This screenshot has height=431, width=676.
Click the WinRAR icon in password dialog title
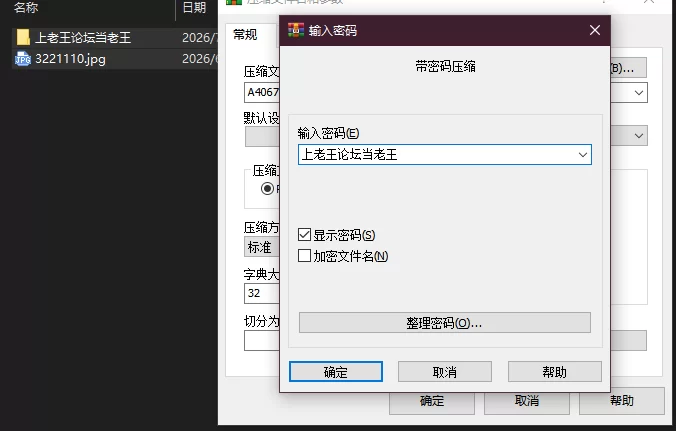click(296, 30)
